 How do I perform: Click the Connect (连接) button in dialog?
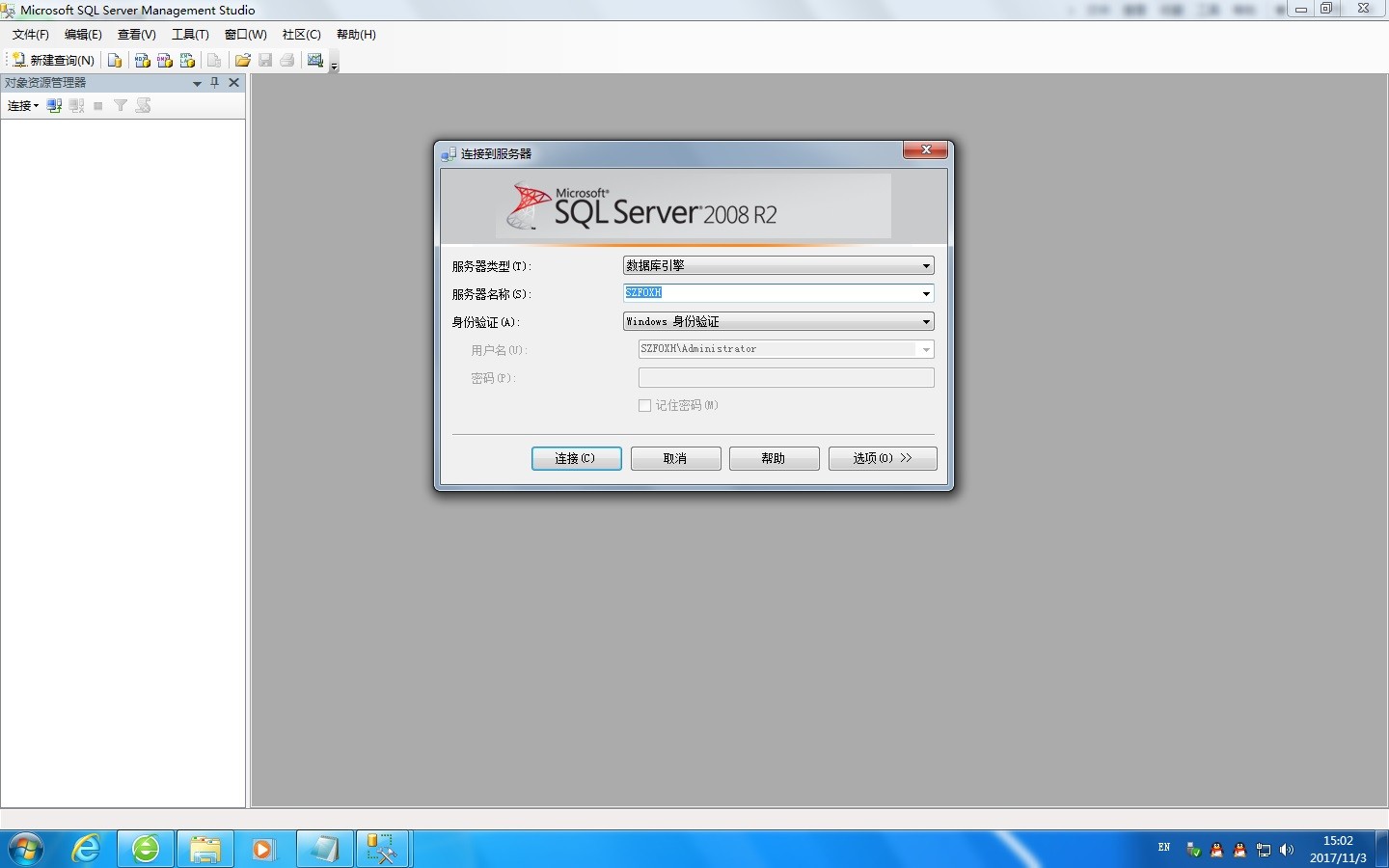pyautogui.click(x=576, y=458)
